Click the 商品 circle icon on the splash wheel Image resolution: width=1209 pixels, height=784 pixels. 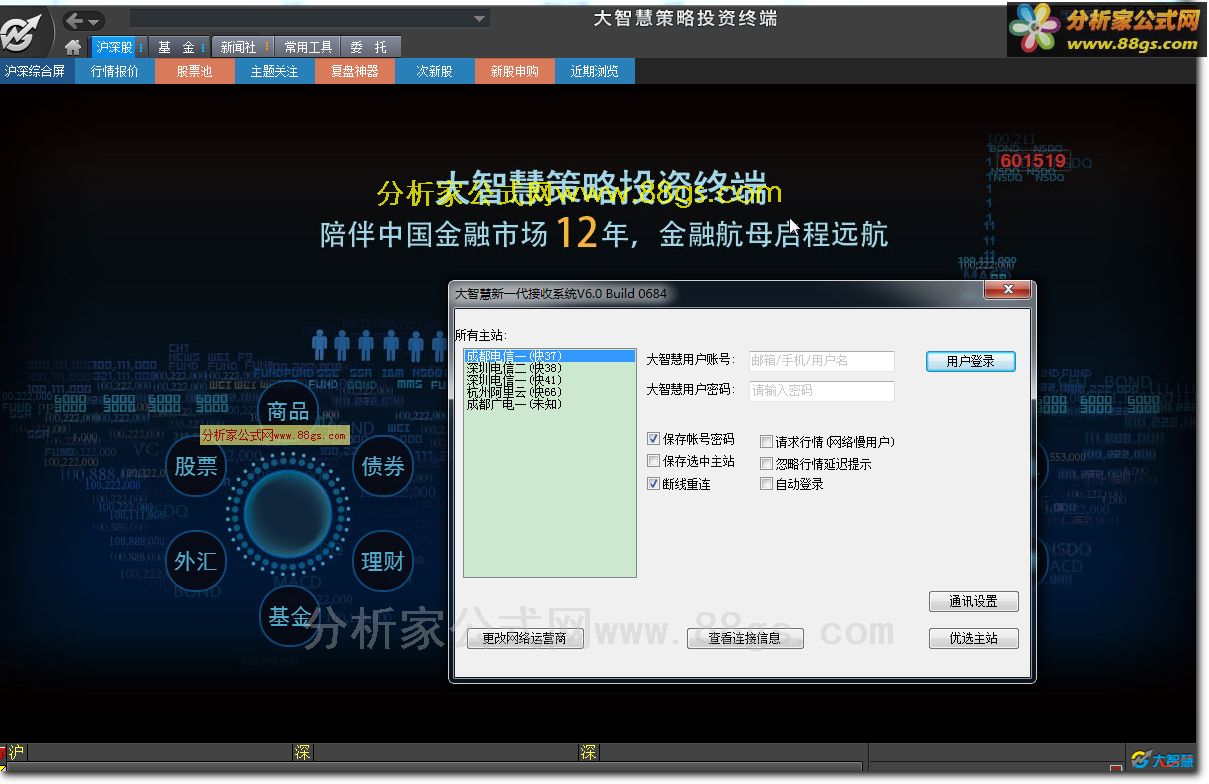[x=289, y=411]
